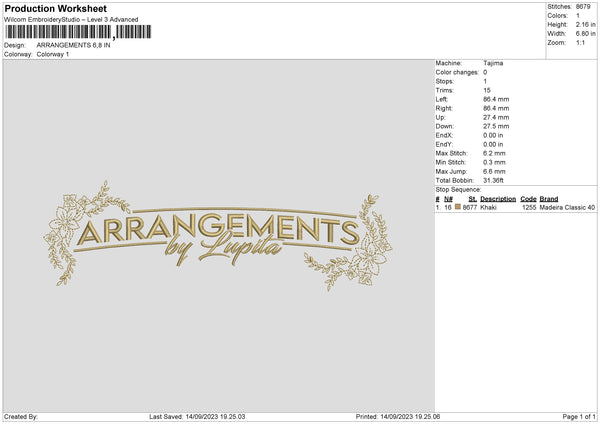The height and width of the screenshot is (424, 600).
Task: Click the Height value 2.16 in
Action: click(x=585, y=24)
